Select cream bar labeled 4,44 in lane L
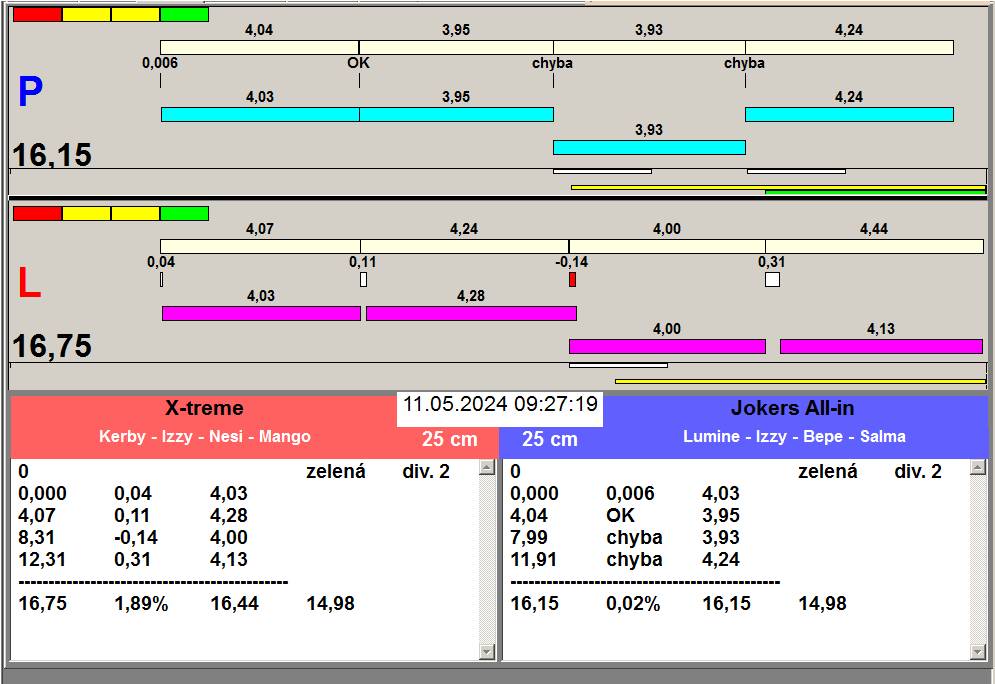995x684 pixels. click(x=874, y=246)
